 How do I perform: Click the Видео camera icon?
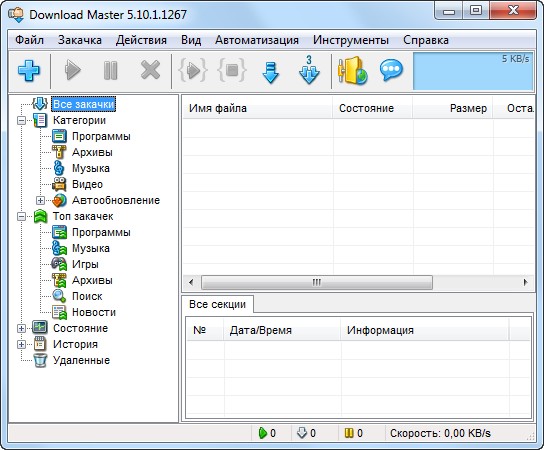coord(59,184)
